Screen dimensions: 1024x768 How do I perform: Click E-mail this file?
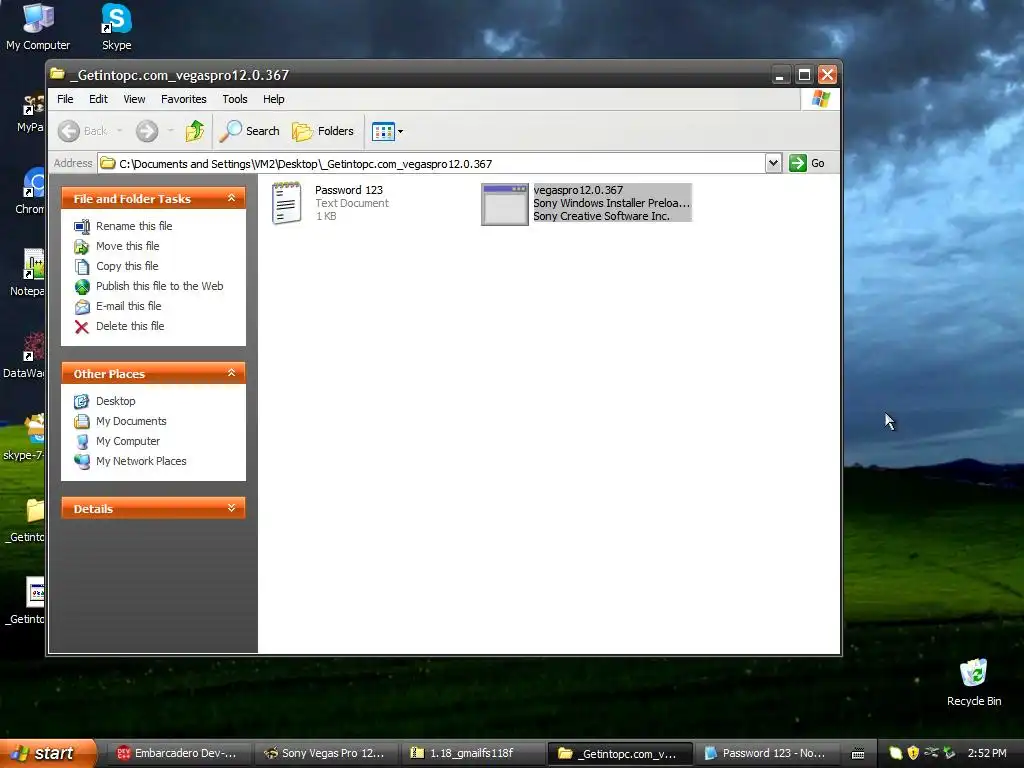pos(129,306)
